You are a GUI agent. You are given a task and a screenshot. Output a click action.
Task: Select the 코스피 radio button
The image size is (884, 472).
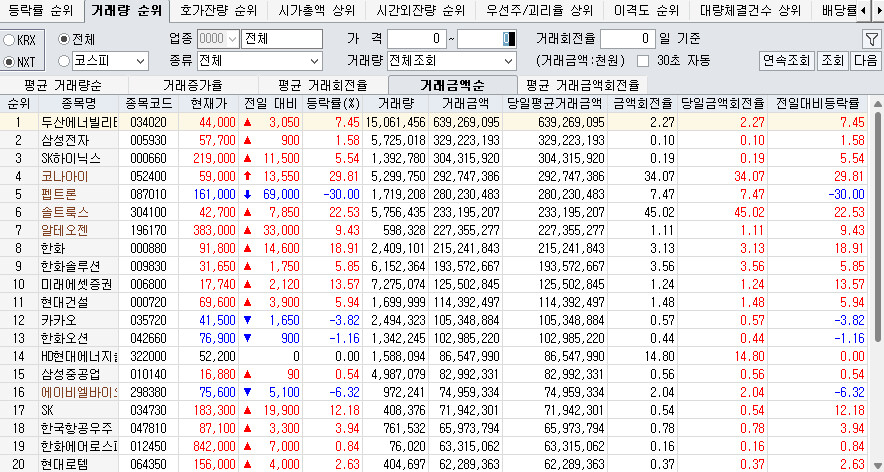pos(65,61)
